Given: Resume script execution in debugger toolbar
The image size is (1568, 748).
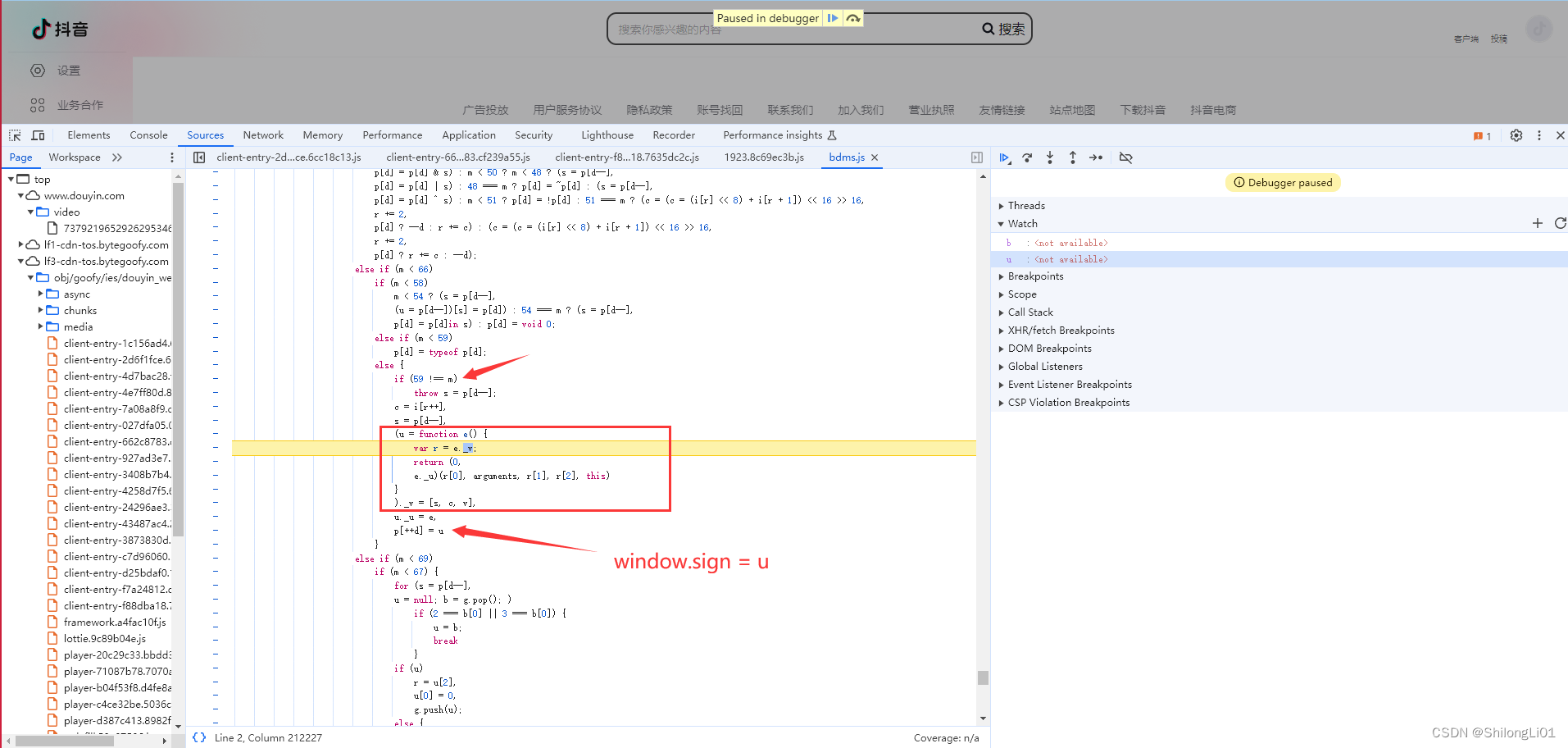Looking at the screenshot, I should tap(1004, 157).
